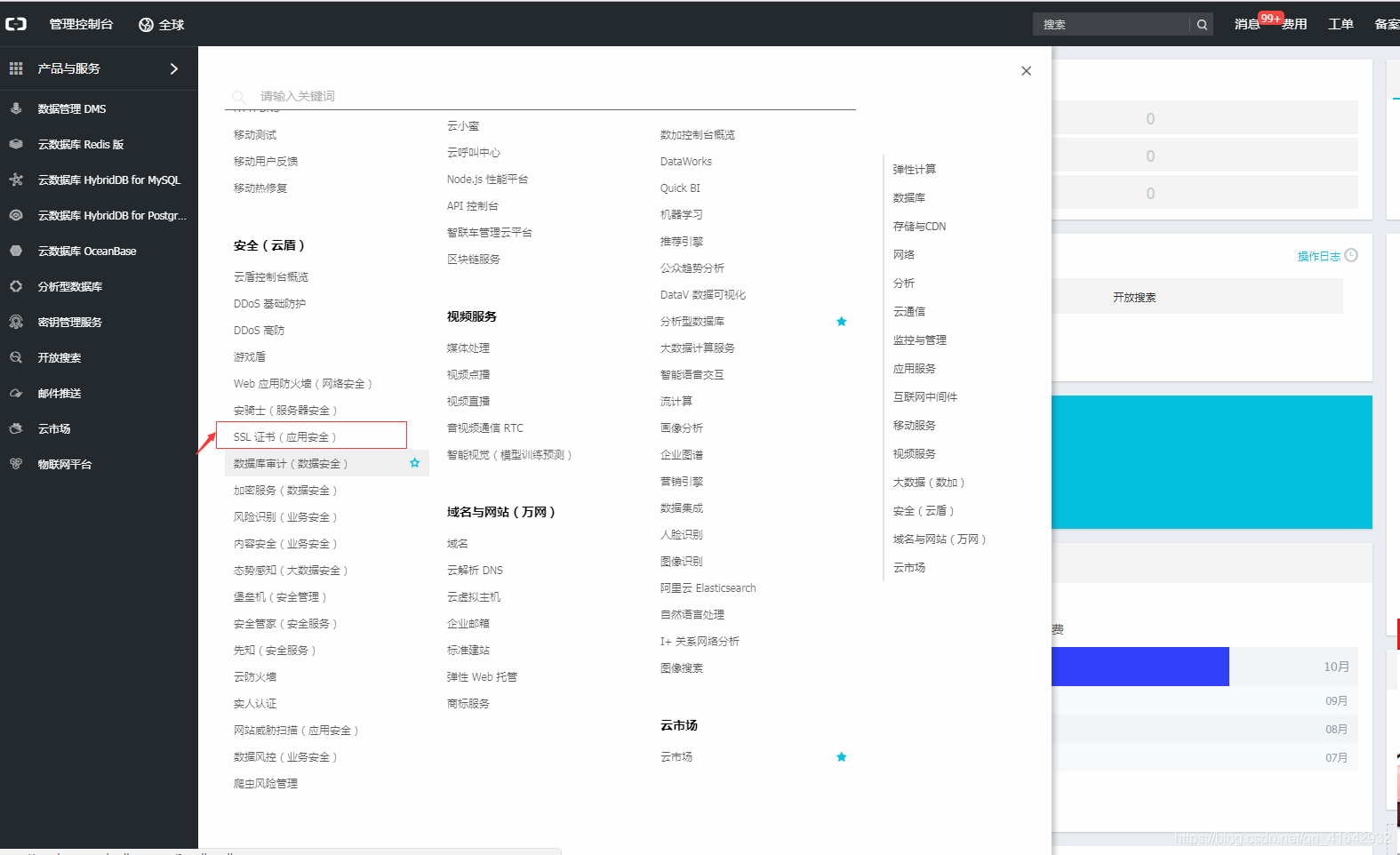Open 爬虫风险管理 entry
This screenshot has width=1400, height=855.
[x=265, y=783]
